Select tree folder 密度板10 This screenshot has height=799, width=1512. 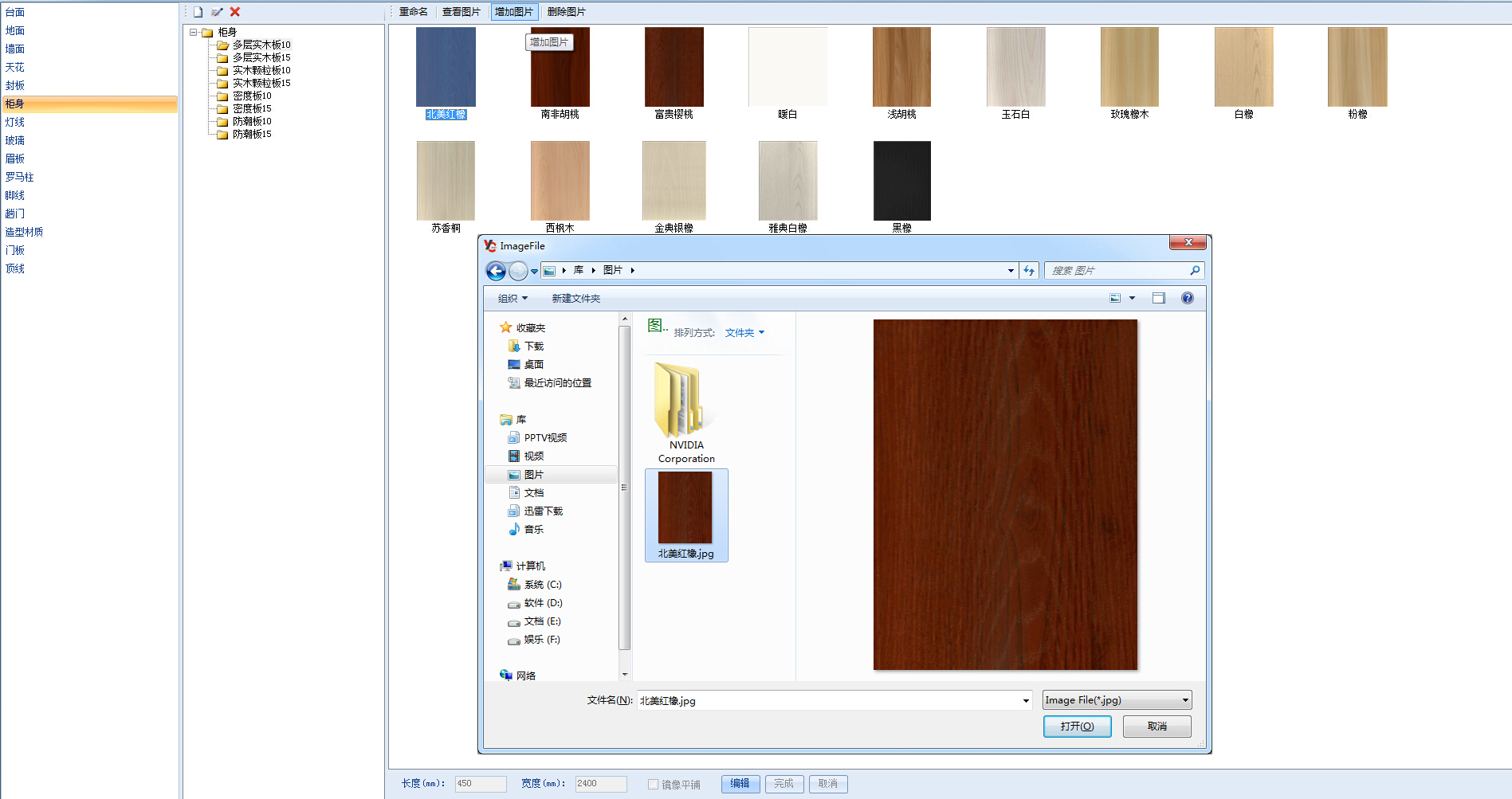pyautogui.click(x=252, y=96)
